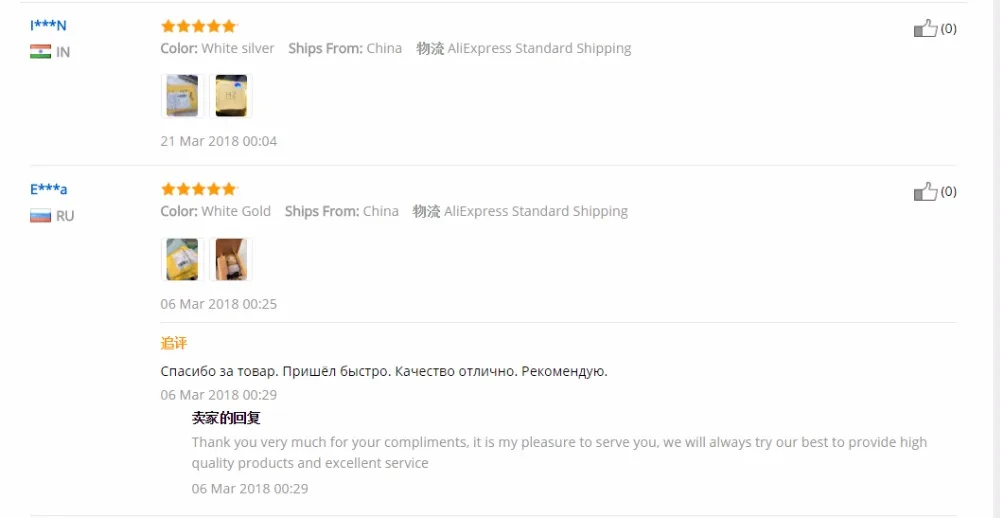1000x518 pixels.
Task: Click the 卖家的回复 seller reply heading
Action: coord(226,418)
